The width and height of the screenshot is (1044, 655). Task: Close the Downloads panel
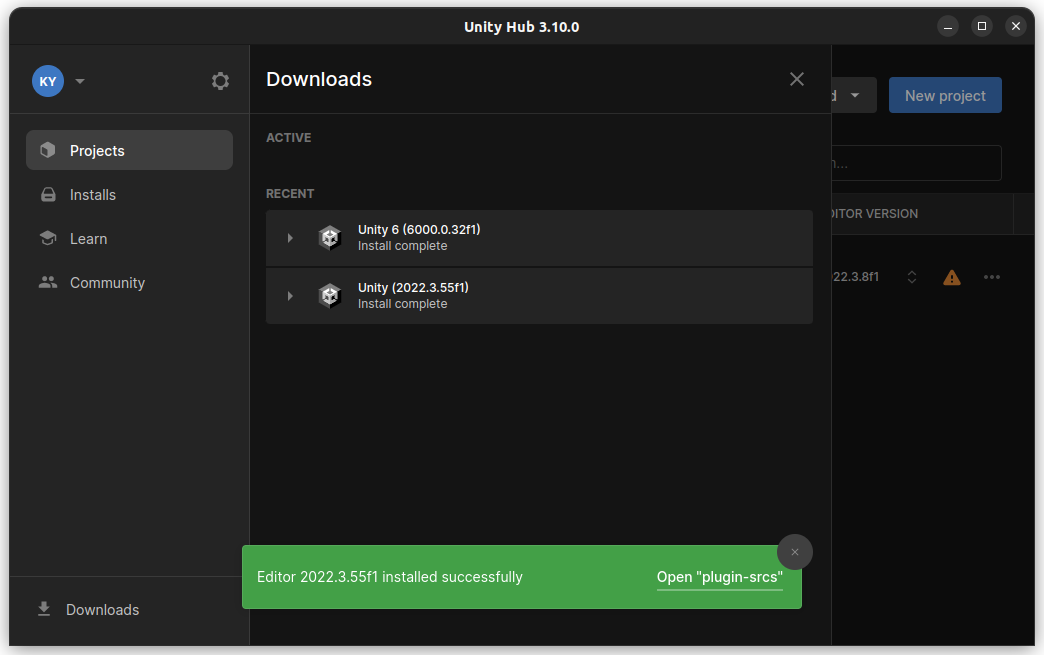797,79
